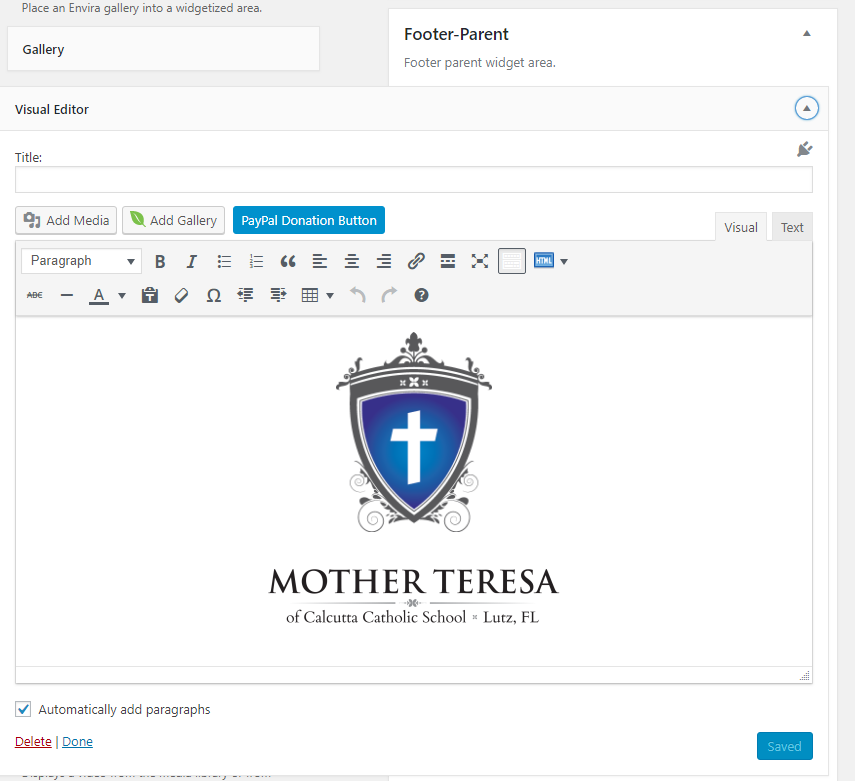Switch to the Text editor tab
This screenshot has width=855, height=781.
pos(792,227)
